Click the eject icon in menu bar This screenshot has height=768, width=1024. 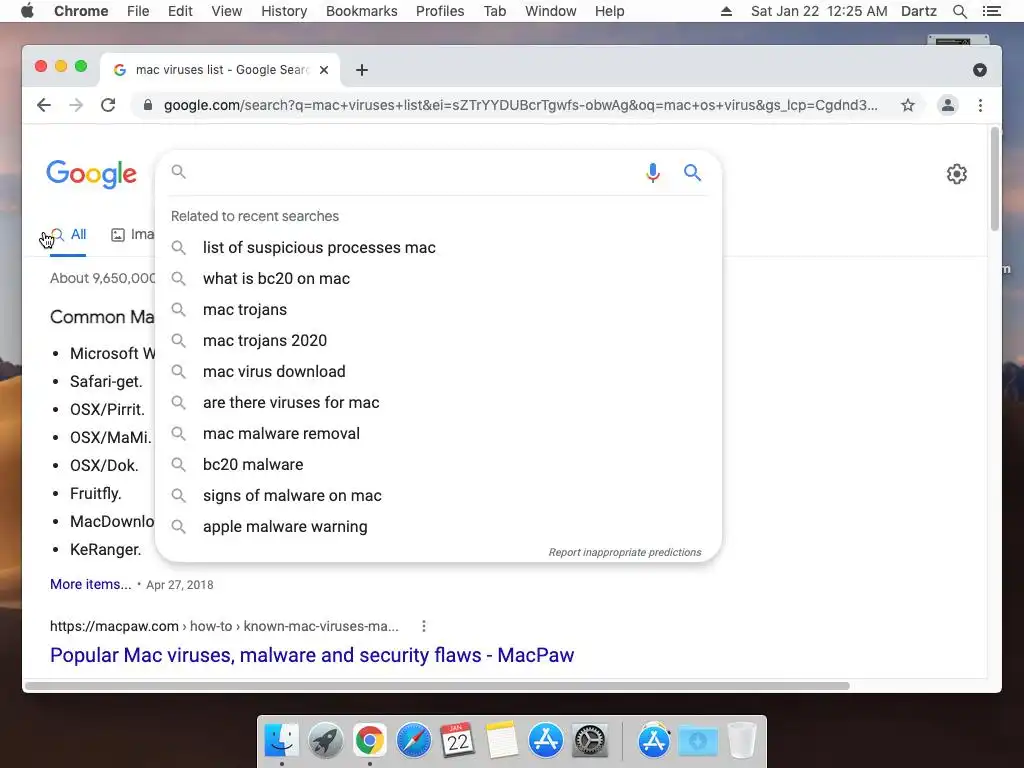[x=726, y=11]
